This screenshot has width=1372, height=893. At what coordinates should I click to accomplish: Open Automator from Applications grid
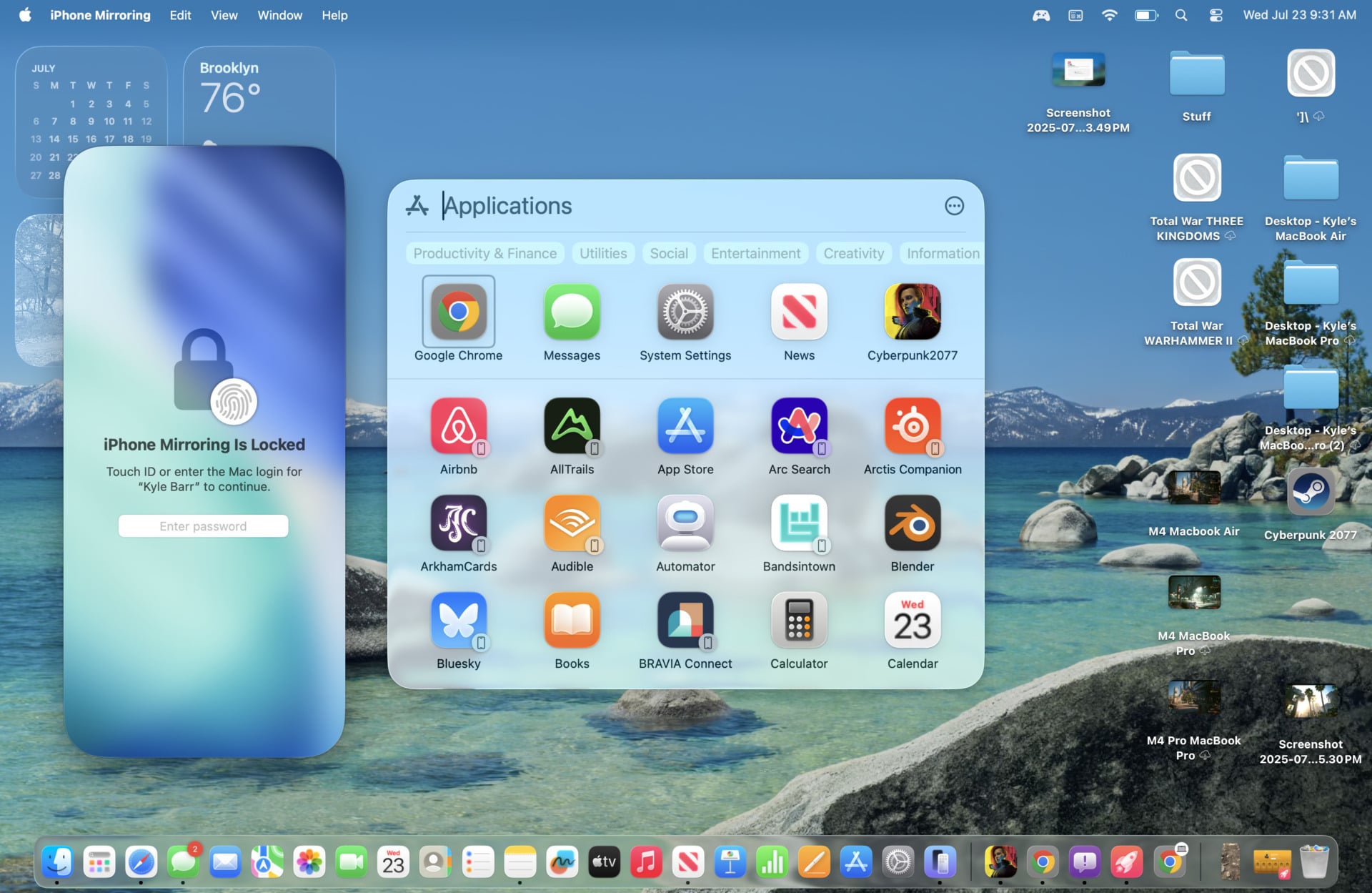point(685,523)
